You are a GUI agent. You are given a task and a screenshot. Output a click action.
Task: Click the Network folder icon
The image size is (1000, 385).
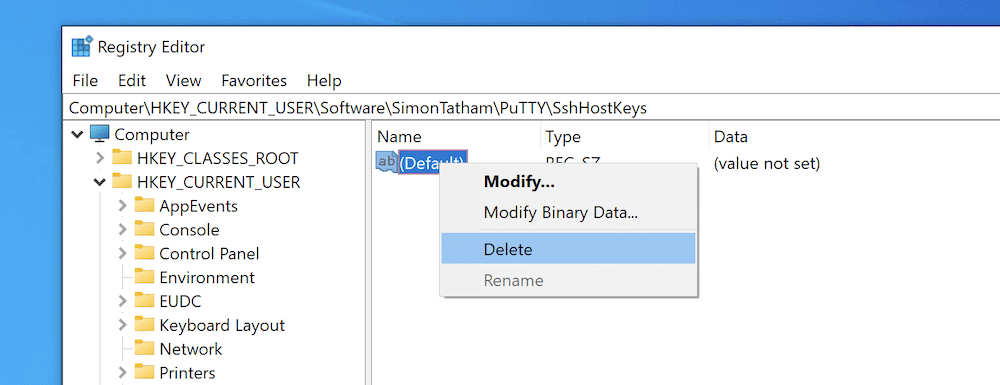pos(145,349)
